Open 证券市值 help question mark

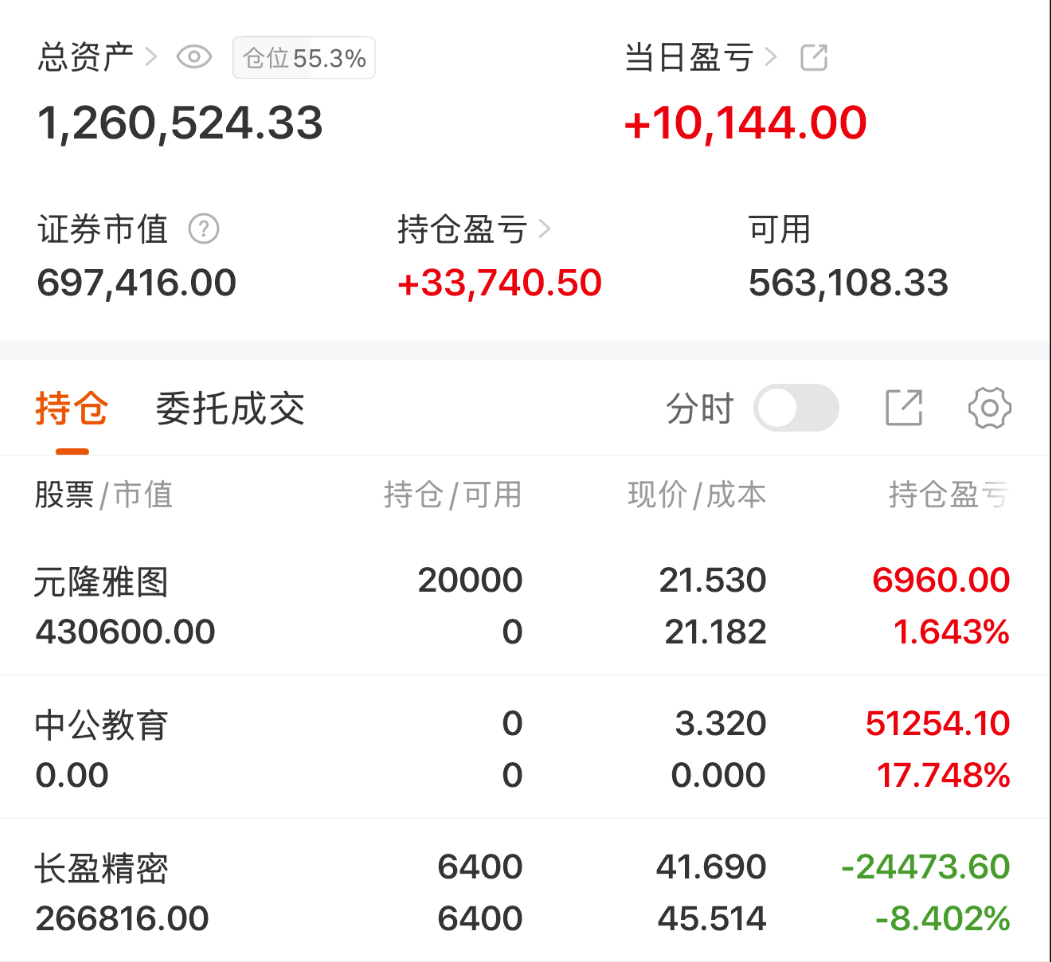(x=204, y=229)
